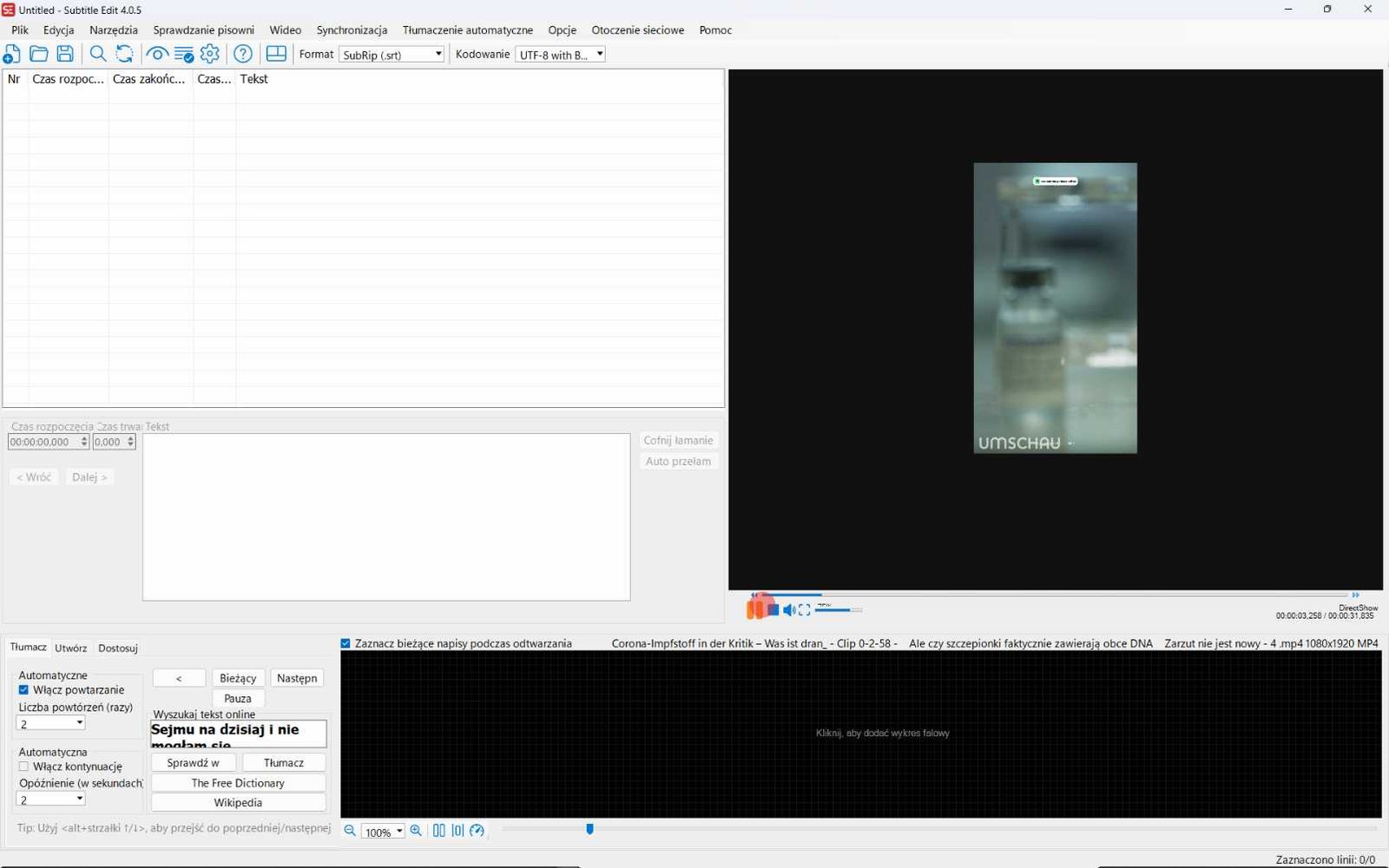1389x868 pixels.
Task: Open the spell check list icon
Action: (183, 54)
